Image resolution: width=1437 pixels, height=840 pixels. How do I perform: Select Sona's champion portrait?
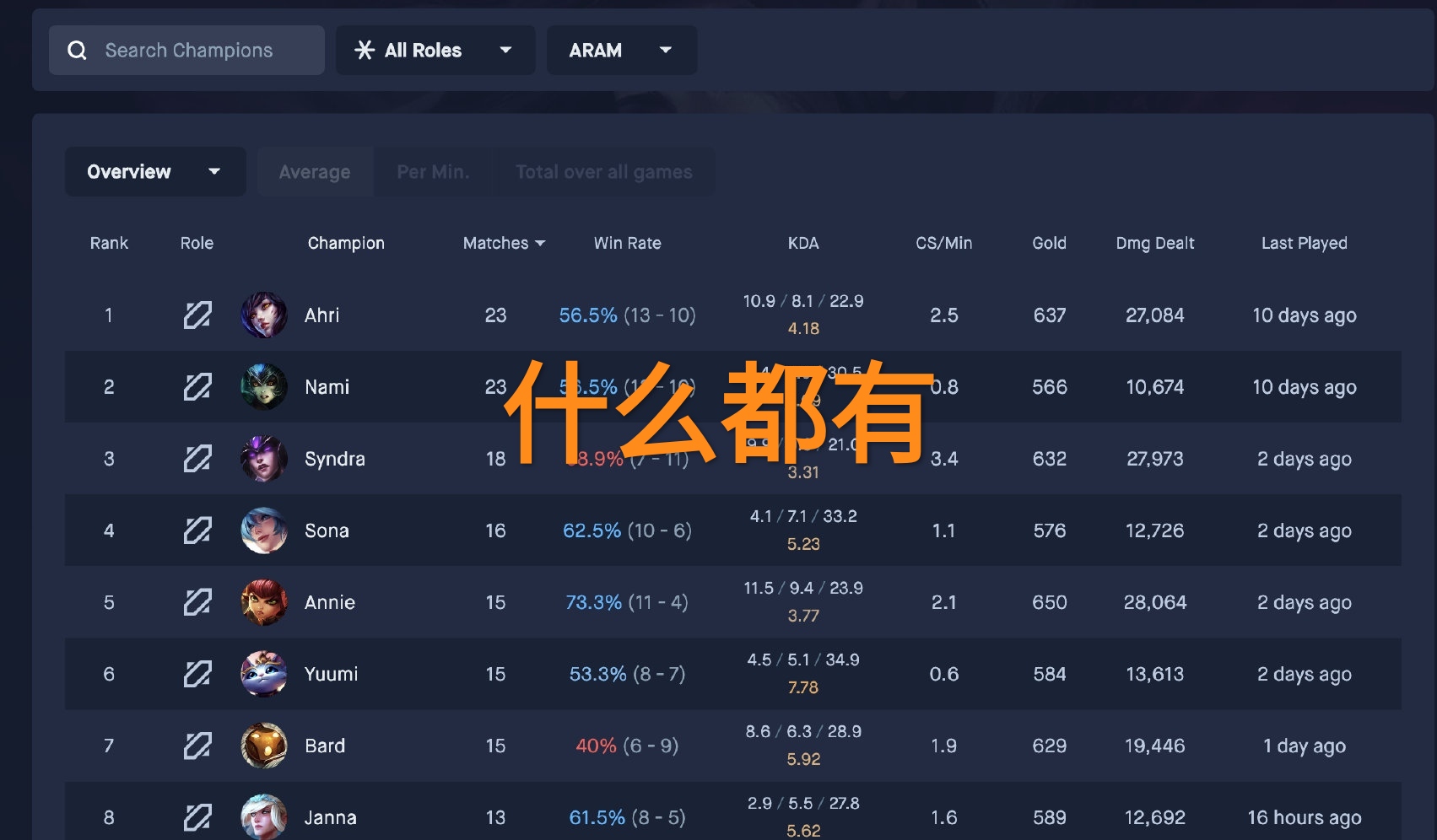[x=263, y=530]
